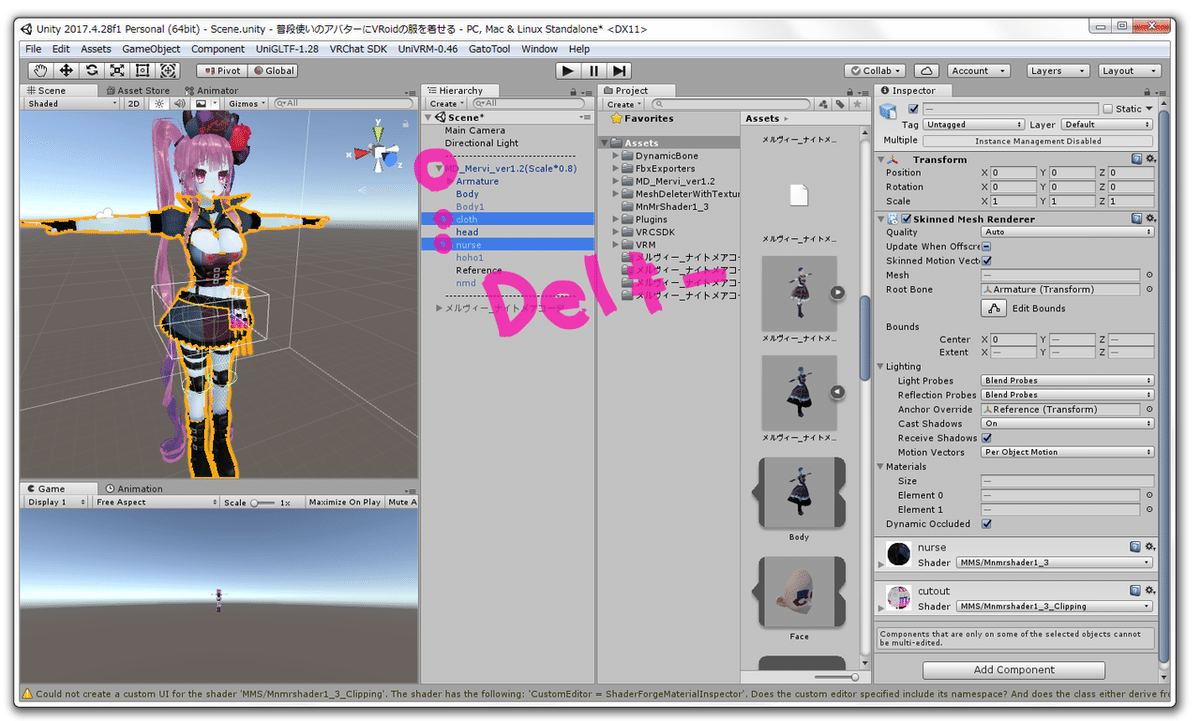Click the Step frame button
Screen dimensions: 1200x721
[620, 70]
